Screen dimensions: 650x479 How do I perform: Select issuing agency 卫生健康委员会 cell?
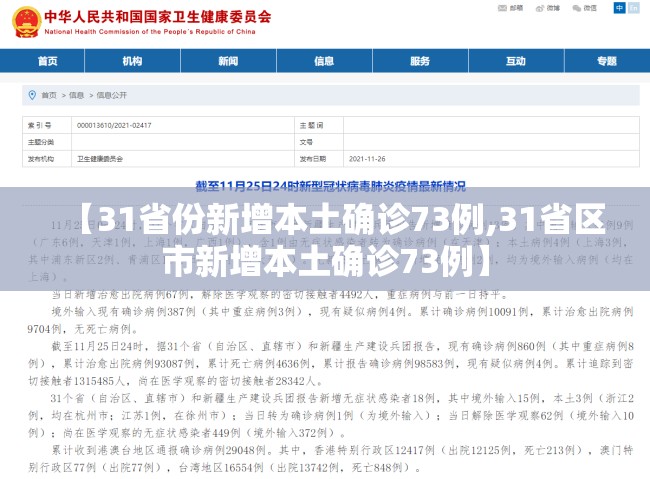pos(183,159)
